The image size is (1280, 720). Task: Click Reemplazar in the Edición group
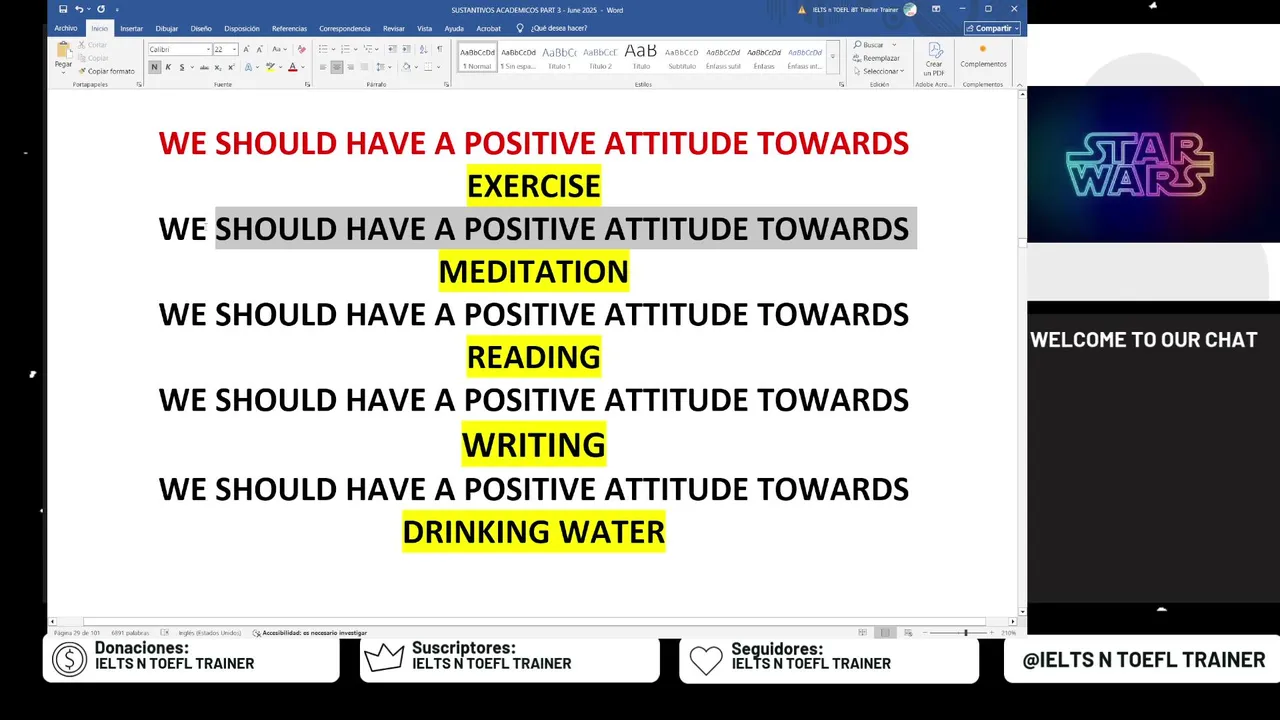point(875,58)
